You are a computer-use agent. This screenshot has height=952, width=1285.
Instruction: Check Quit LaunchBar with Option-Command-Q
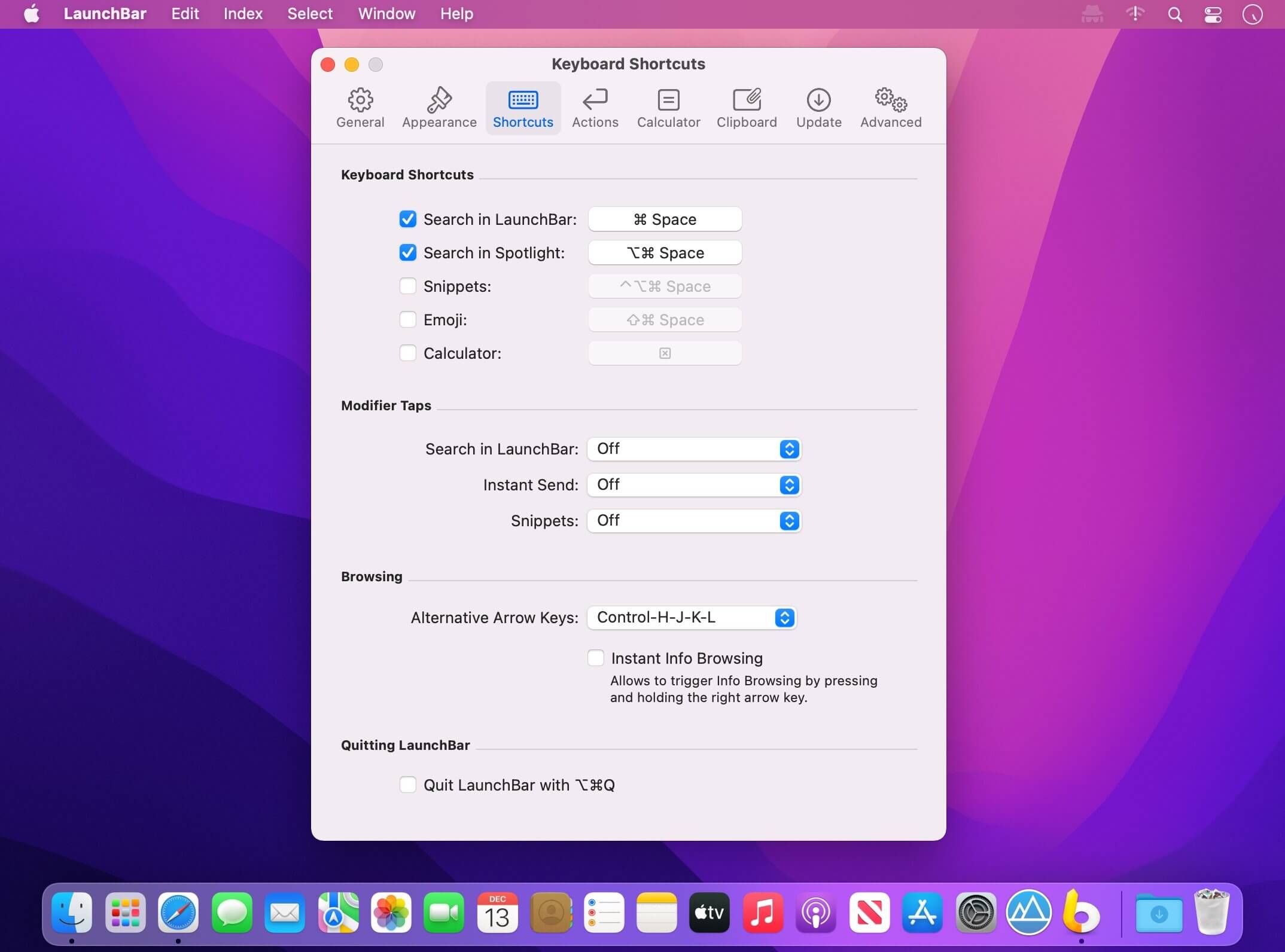click(408, 785)
